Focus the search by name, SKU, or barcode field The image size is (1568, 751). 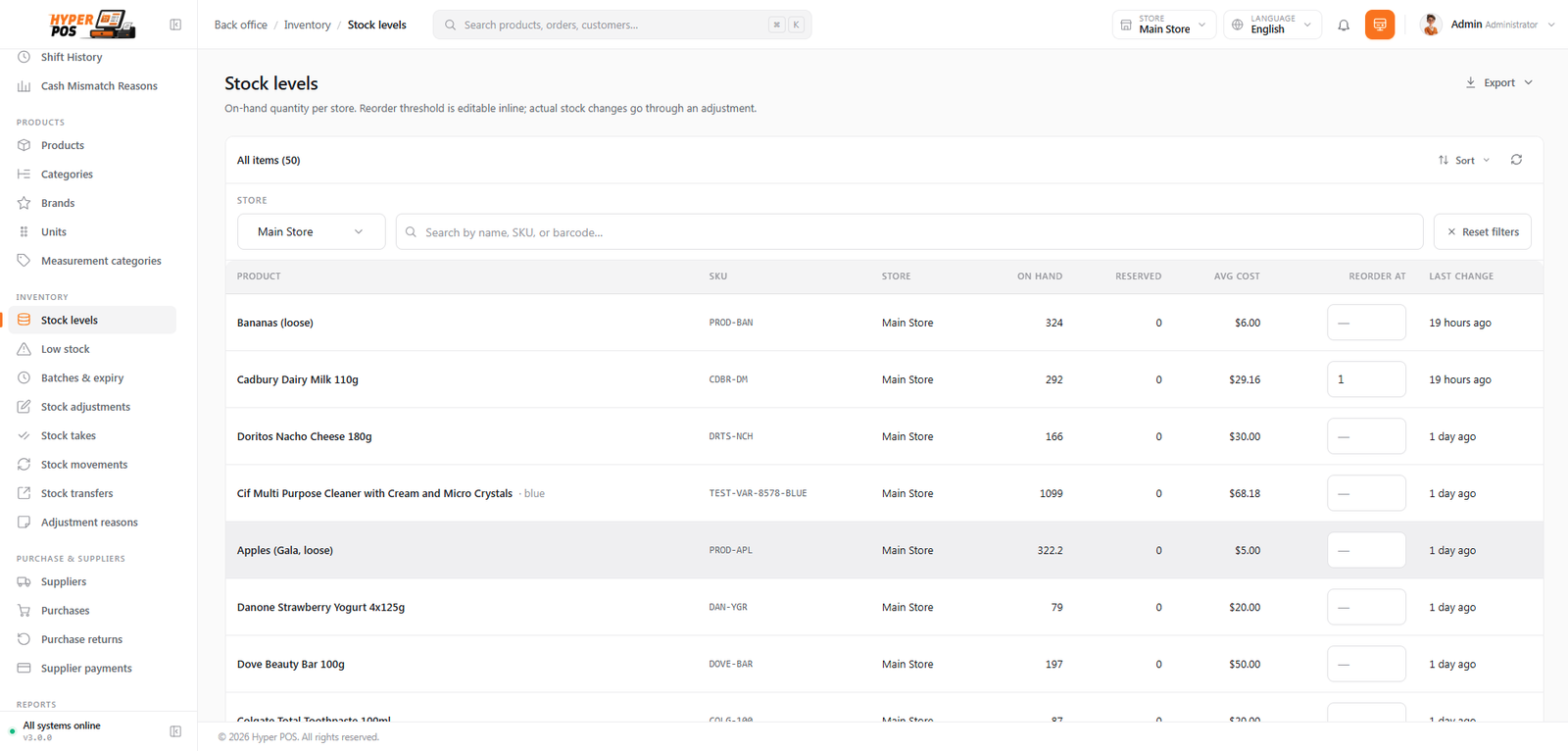click(x=909, y=232)
